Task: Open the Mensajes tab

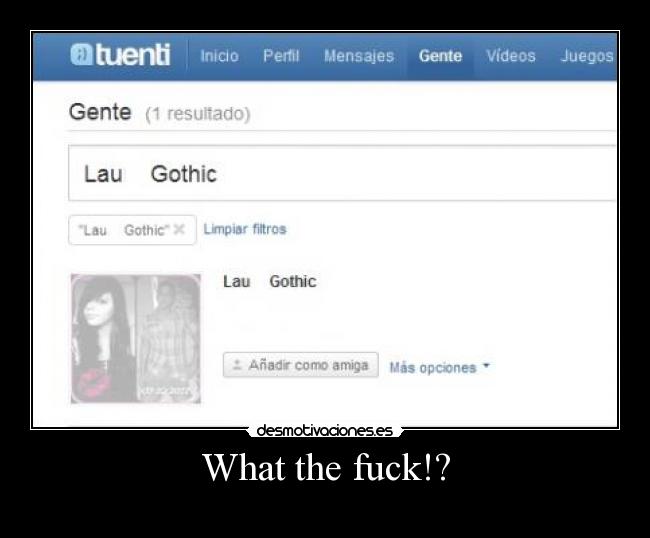Action: (359, 56)
